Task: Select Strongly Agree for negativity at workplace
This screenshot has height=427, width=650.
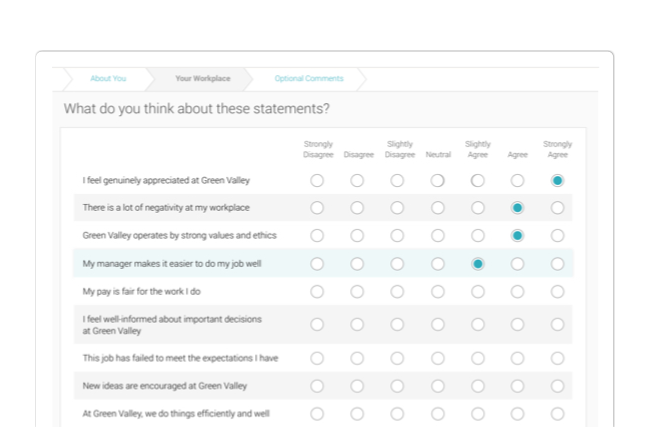Action: tap(557, 208)
